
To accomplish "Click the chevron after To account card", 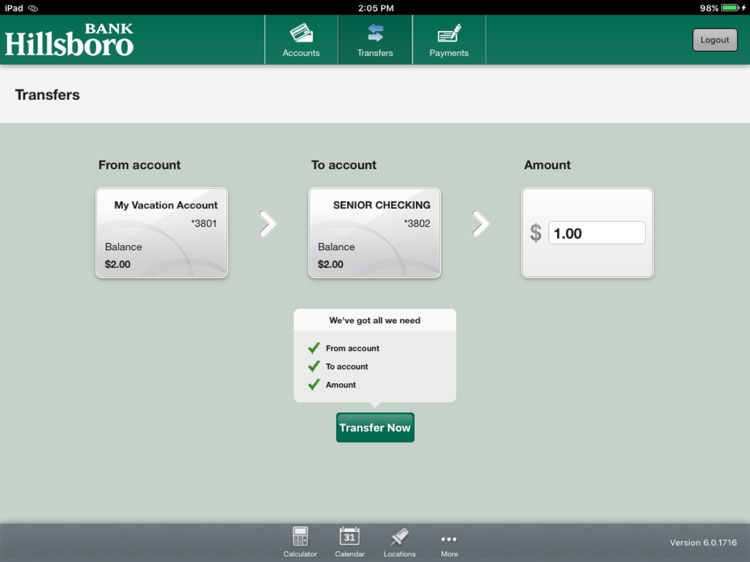I will click(481, 223).
